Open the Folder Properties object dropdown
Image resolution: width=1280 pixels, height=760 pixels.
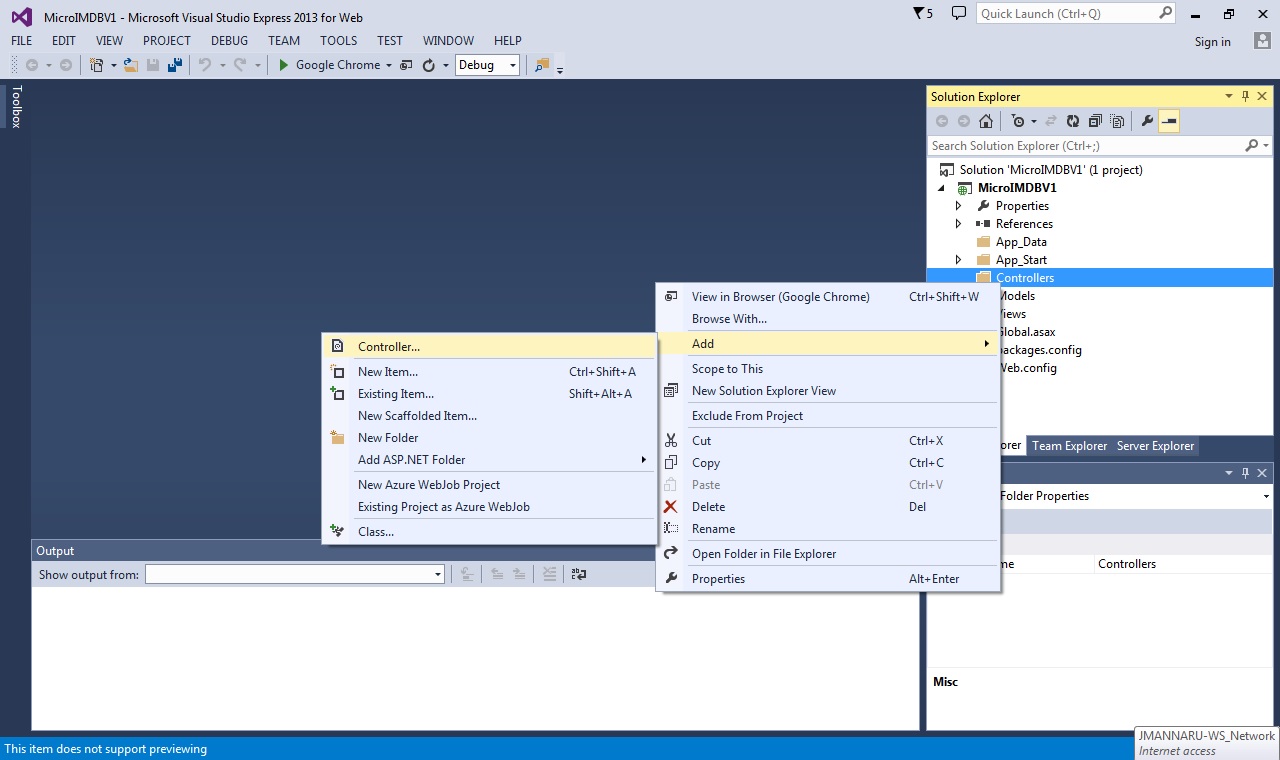click(1266, 496)
